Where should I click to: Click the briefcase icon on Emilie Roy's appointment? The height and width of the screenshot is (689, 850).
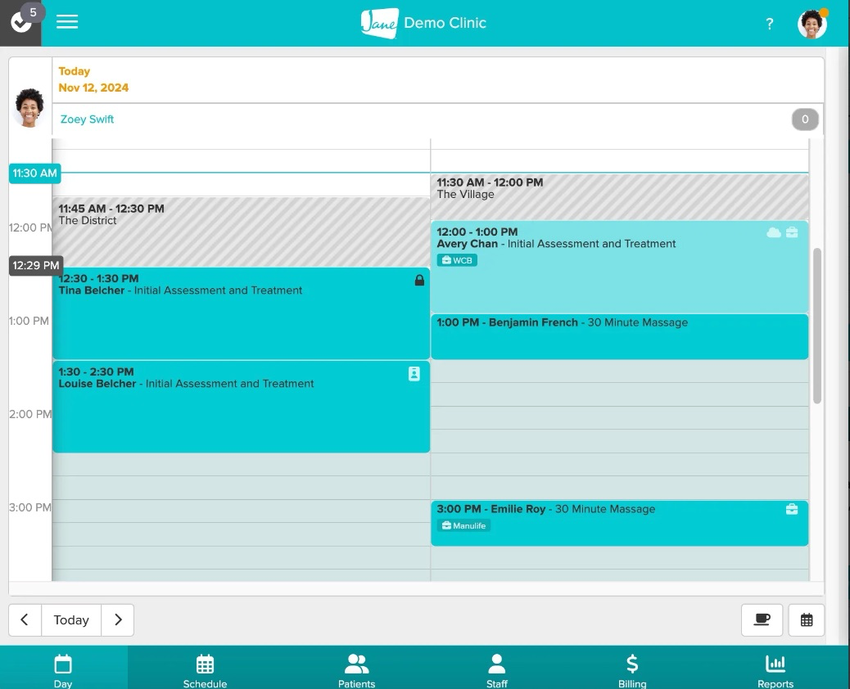[792, 509]
